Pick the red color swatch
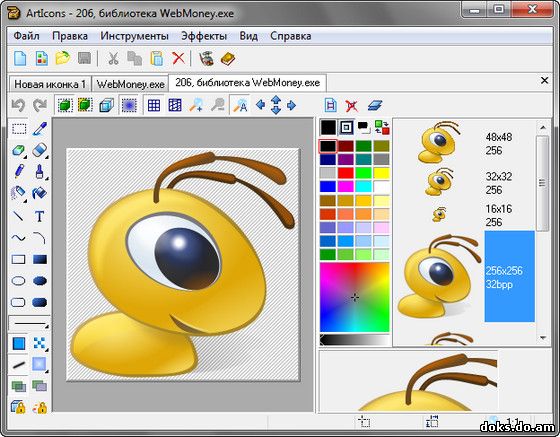This screenshot has width=560, height=437. pos(345,173)
